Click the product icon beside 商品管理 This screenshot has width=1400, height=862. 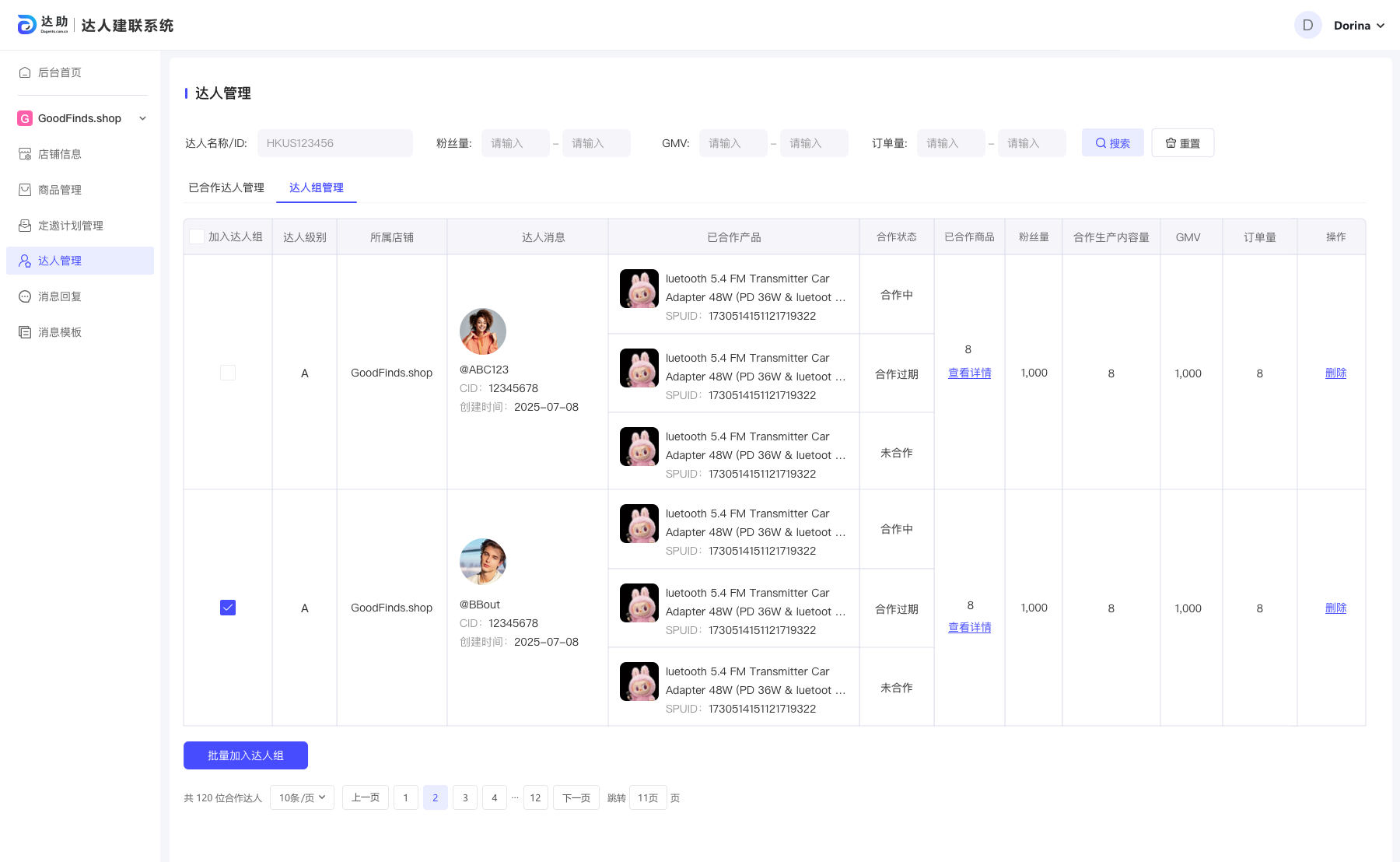25,190
